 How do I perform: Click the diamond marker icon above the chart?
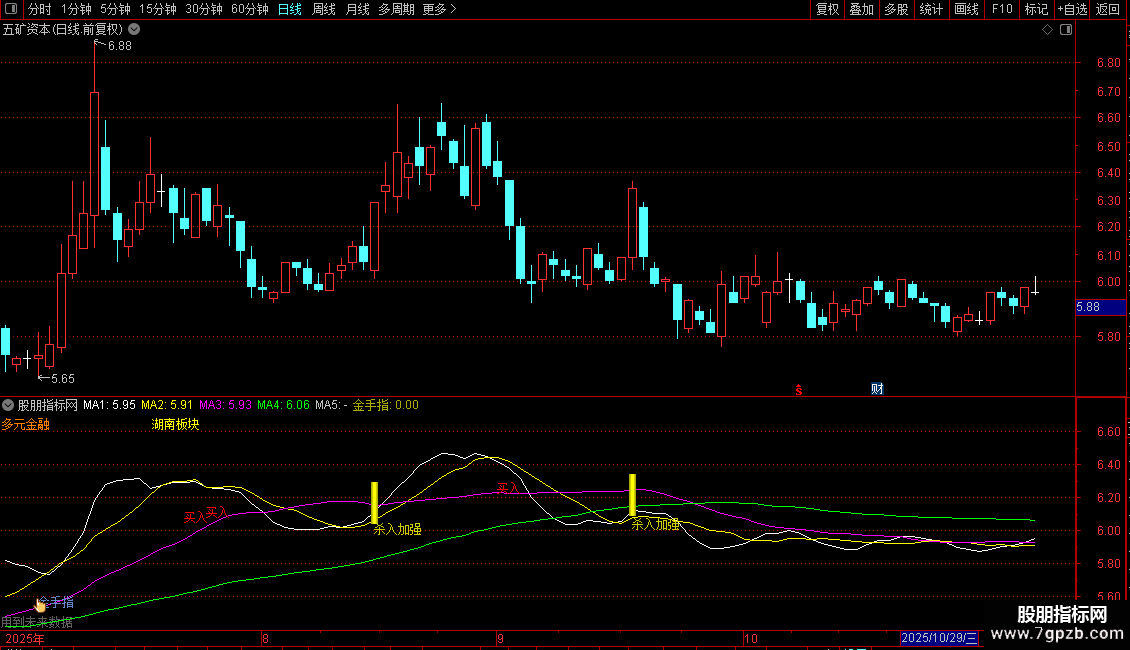[1047, 30]
